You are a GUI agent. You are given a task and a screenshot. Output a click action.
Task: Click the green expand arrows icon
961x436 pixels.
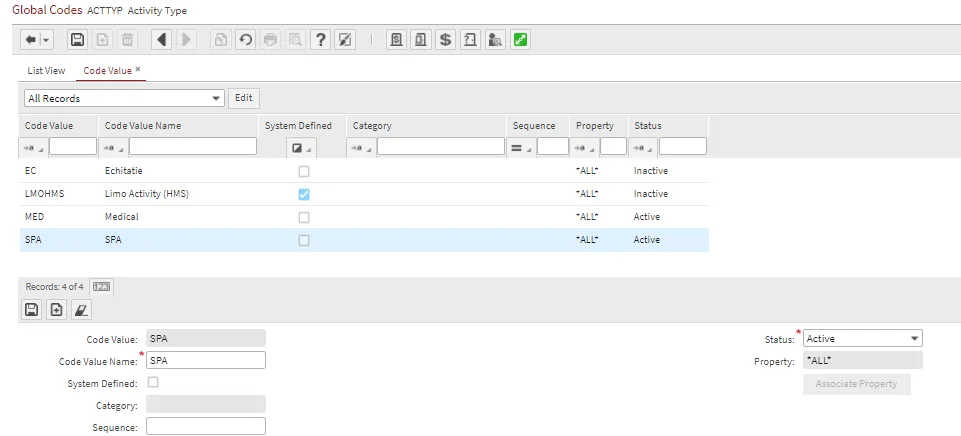tap(520, 40)
